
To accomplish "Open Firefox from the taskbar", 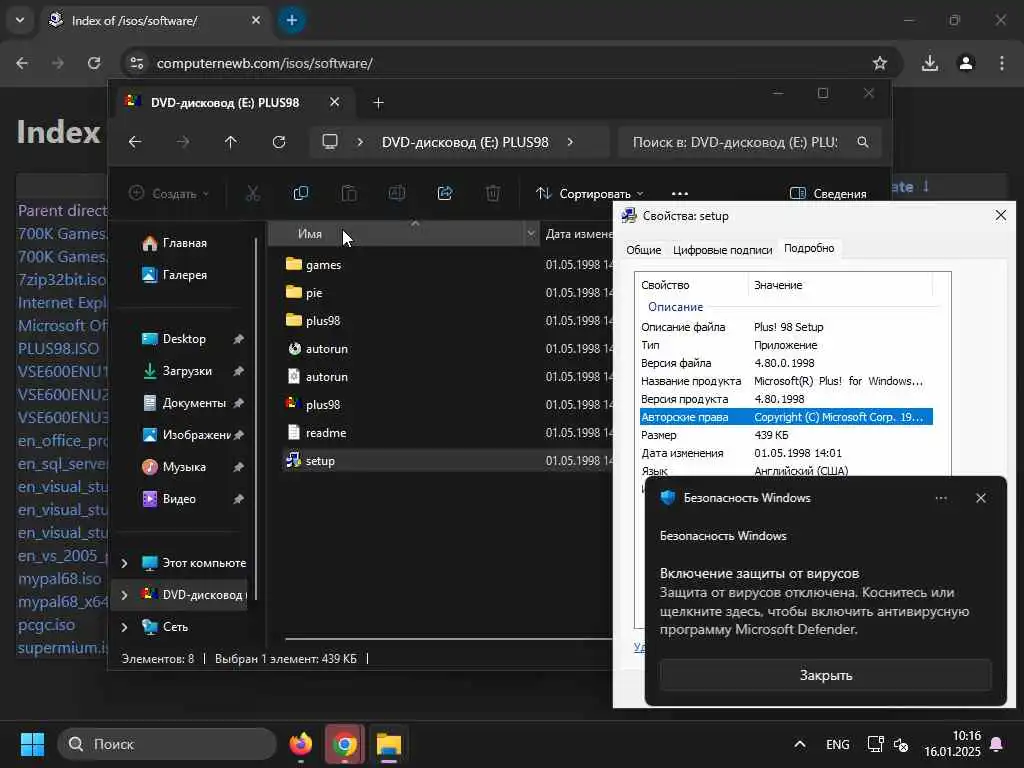I will [301, 744].
